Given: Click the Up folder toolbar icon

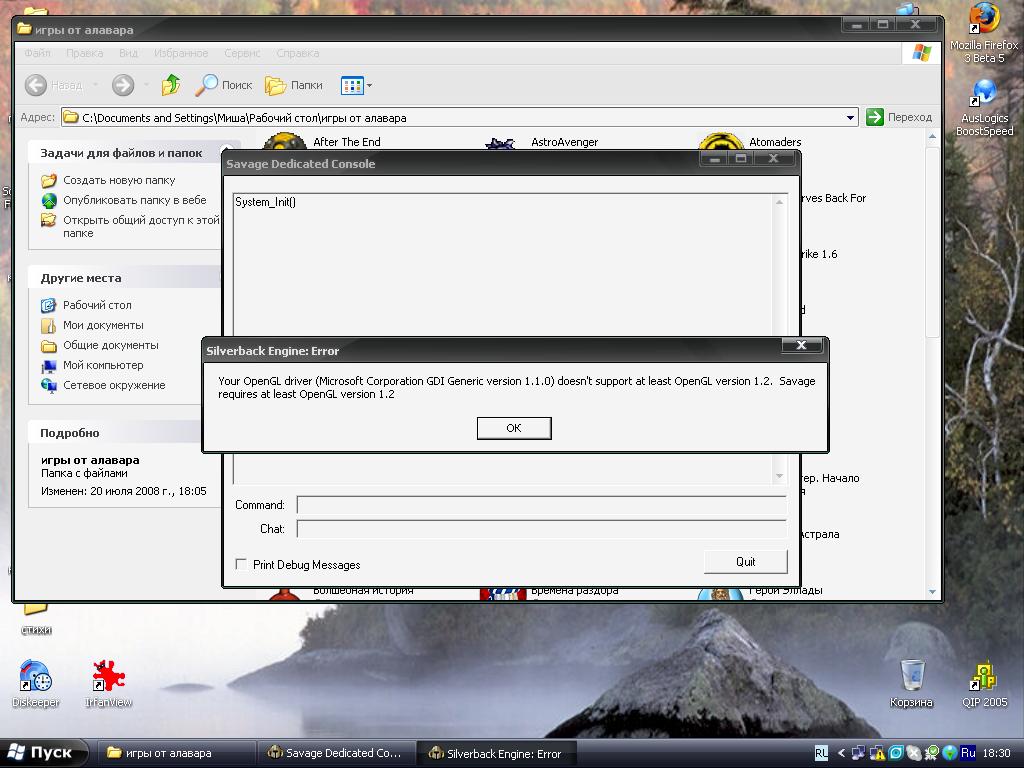Looking at the screenshot, I should [171, 86].
